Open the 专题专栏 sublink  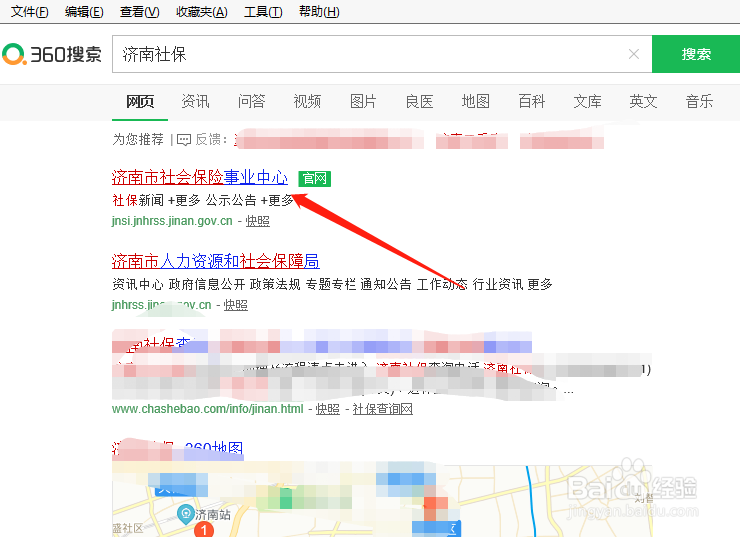pos(331,285)
